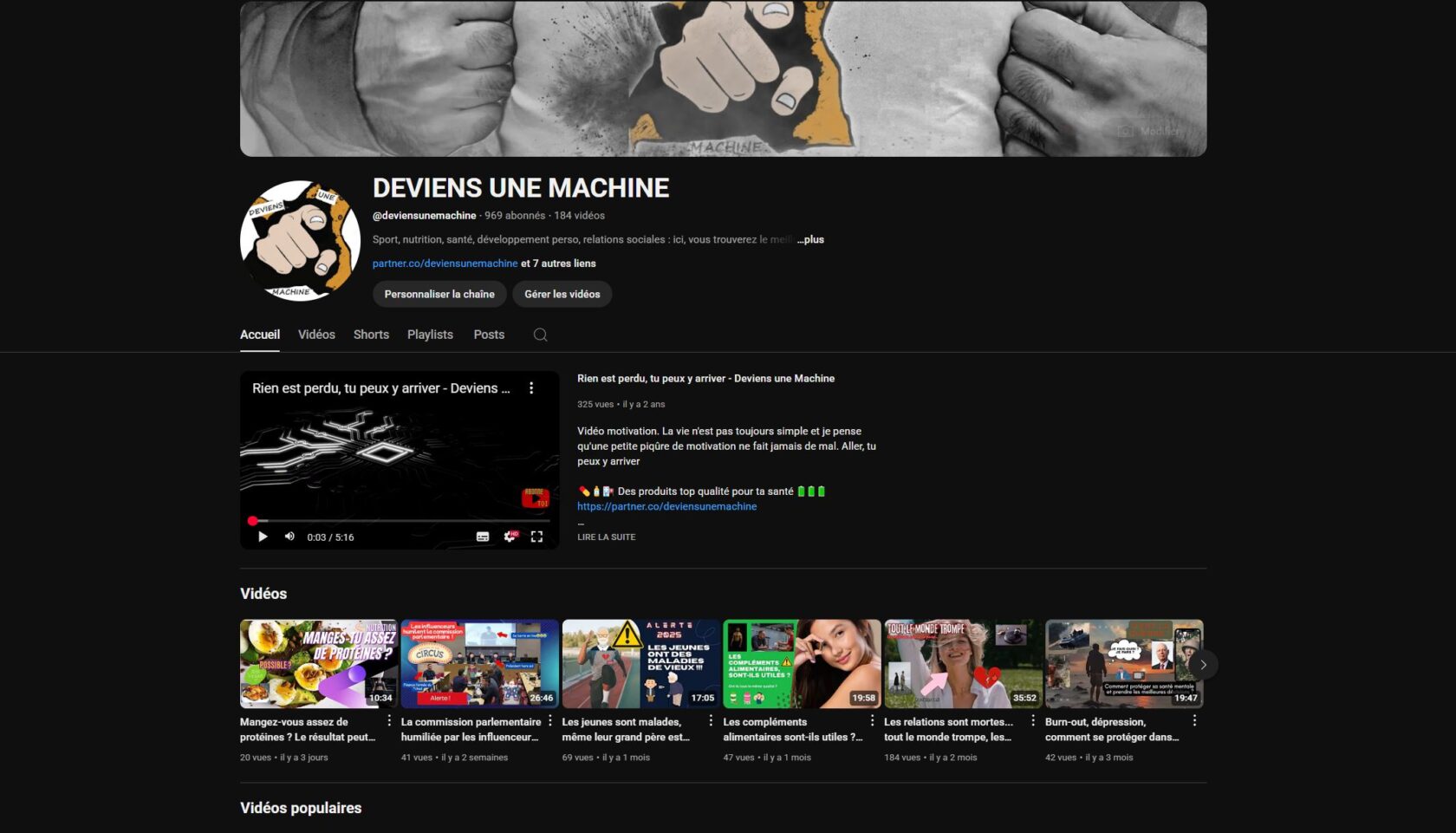Click the channel avatar image

tap(300, 241)
